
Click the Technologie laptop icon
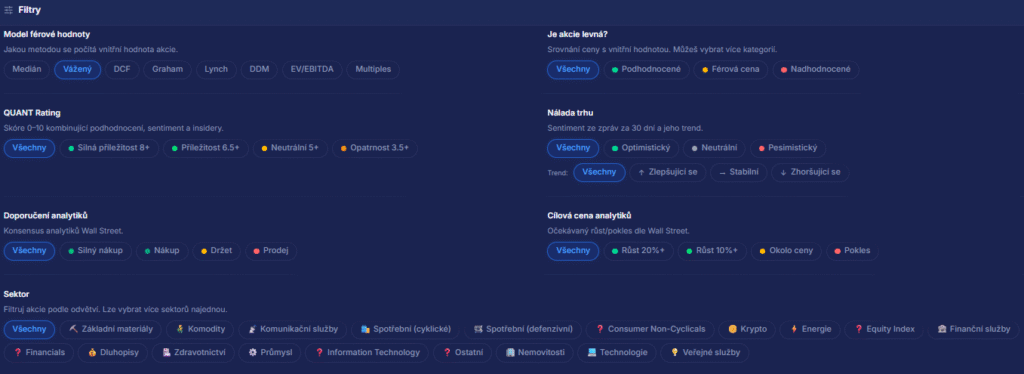click(x=592, y=353)
